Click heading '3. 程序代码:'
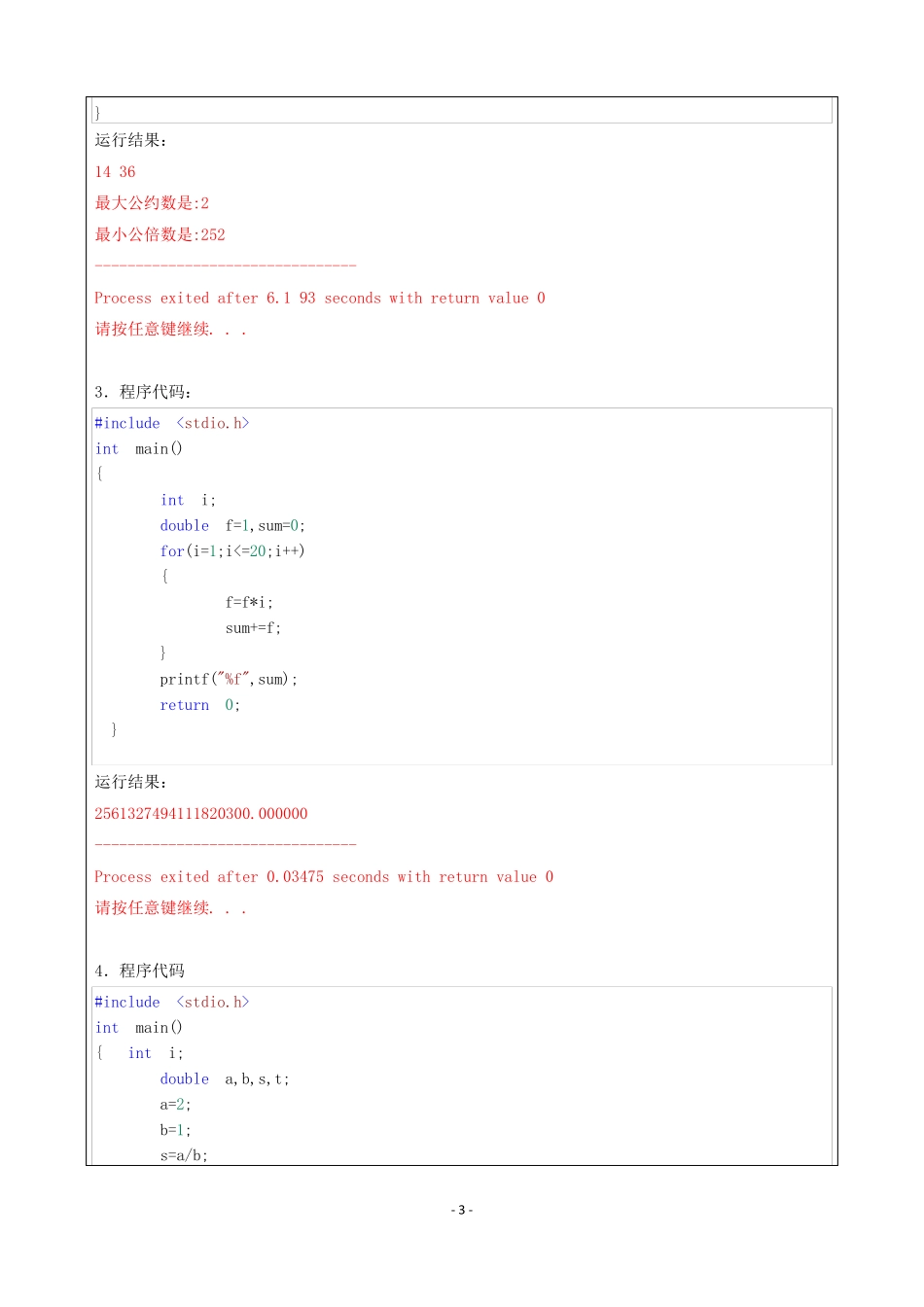 click(x=143, y=392)
